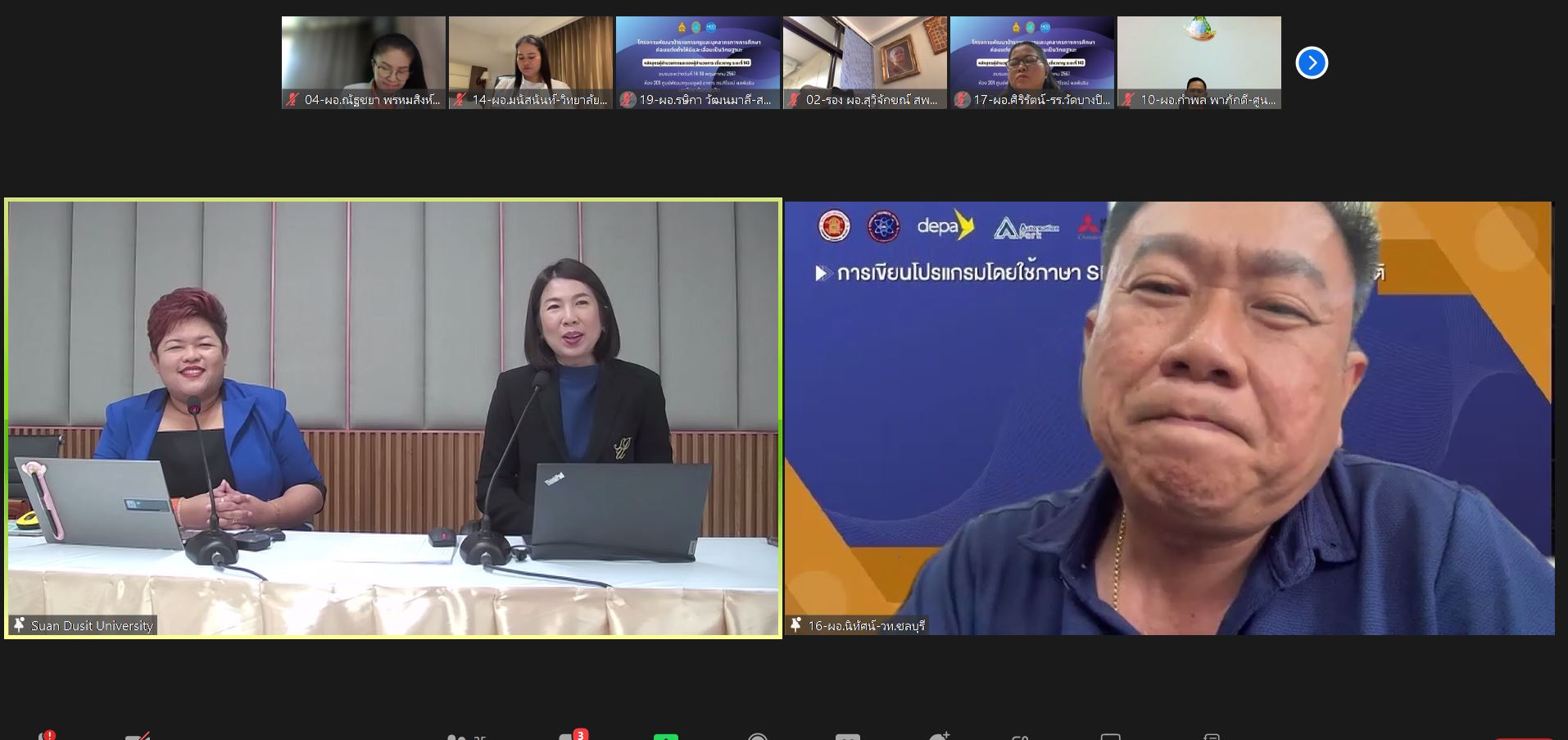This screenshot has width=1568, height=740.
Task: Click pin icon beside participant 16 name label
Action: point(795,624)
